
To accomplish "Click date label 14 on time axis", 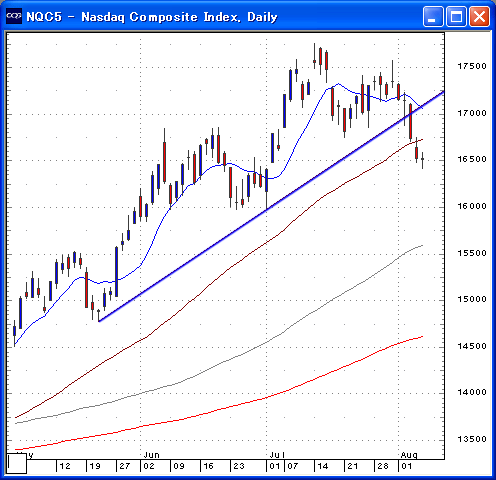I will point(322,466).
